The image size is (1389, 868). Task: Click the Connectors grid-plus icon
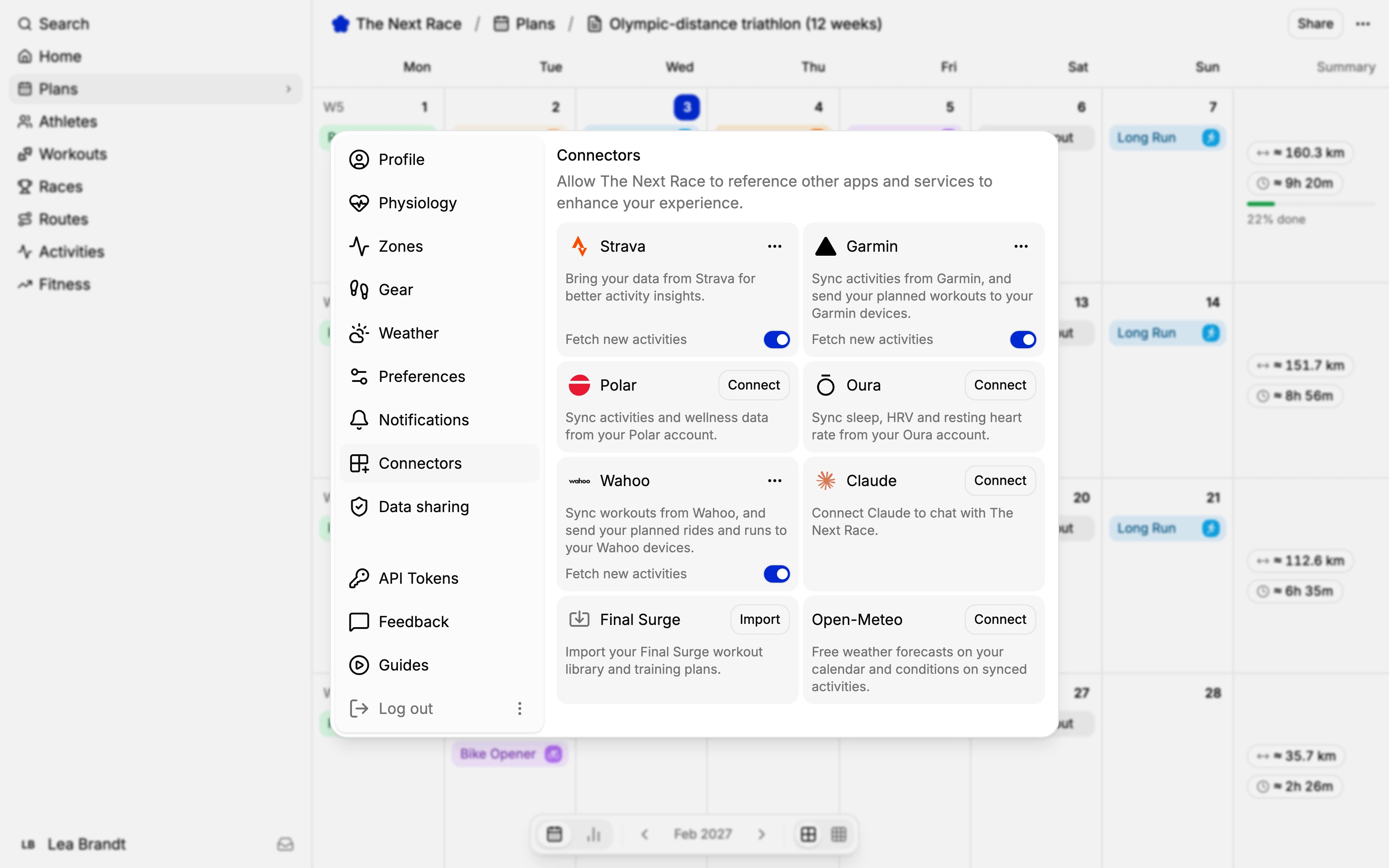(x=359, y=463)
